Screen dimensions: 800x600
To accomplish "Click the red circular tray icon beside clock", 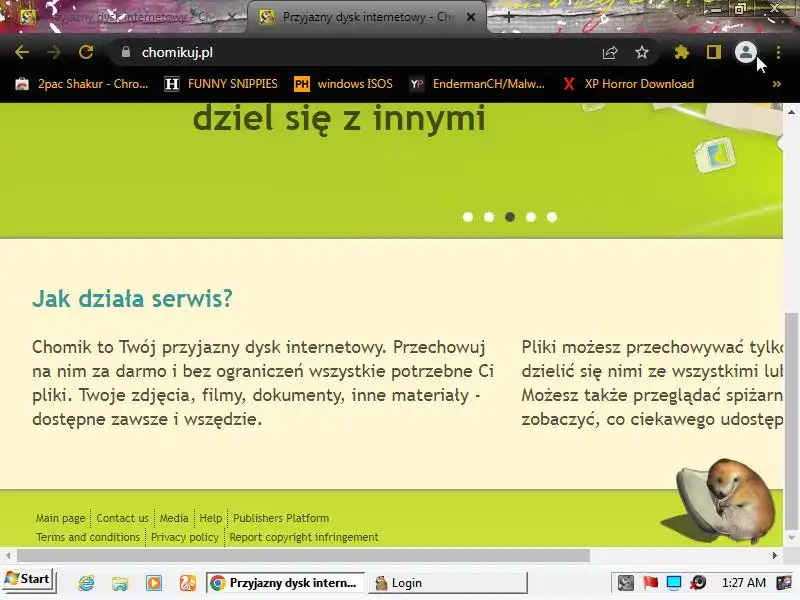I will click(698, 583).
